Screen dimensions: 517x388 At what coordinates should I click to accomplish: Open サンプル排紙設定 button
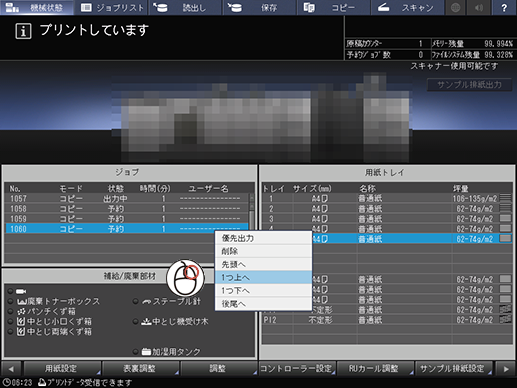click(x=453, y=368)
